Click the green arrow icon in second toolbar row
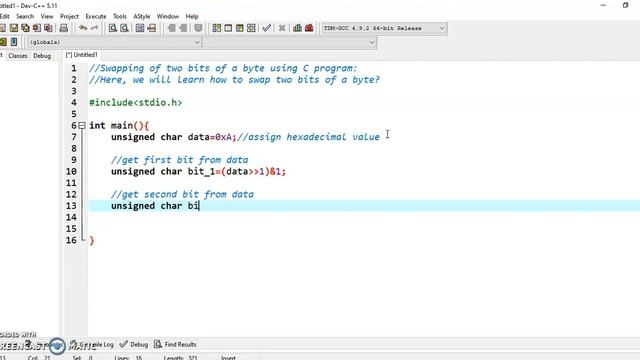This screenshot has width=640, height=360. click(x=3, y=42)
